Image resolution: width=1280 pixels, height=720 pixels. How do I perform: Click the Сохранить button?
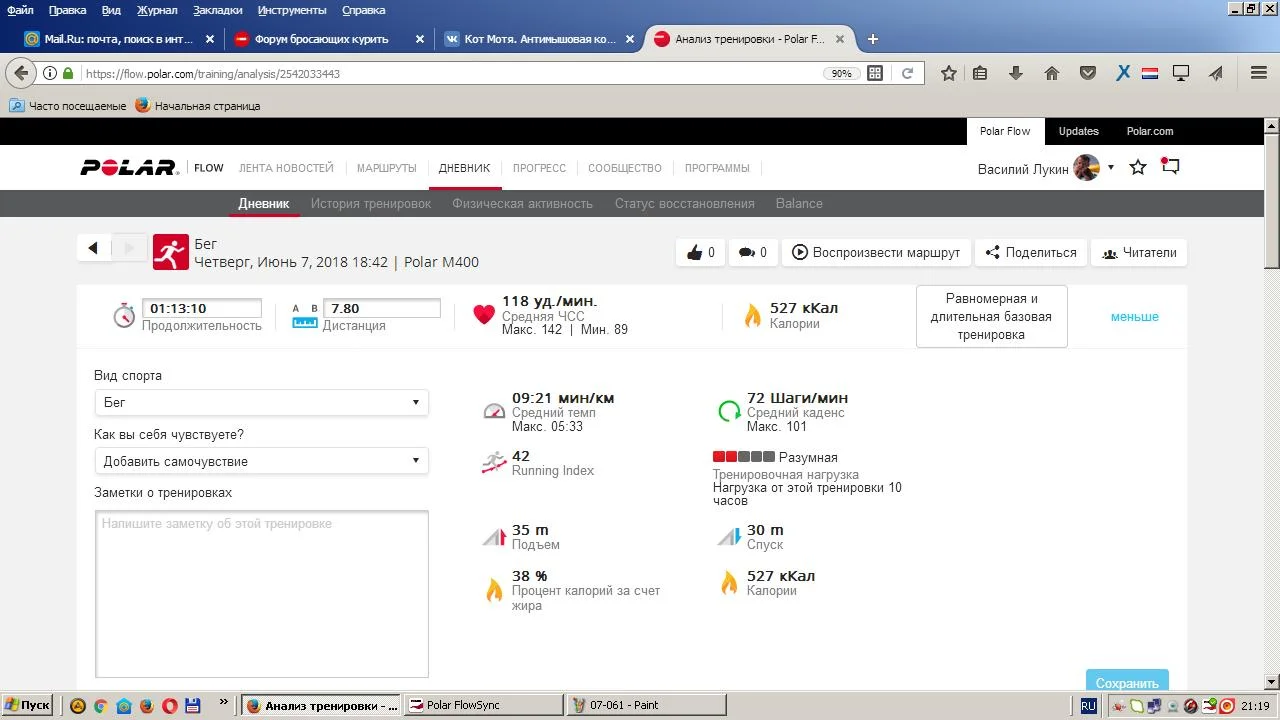pyautogui.click(x=1127, y=681)
